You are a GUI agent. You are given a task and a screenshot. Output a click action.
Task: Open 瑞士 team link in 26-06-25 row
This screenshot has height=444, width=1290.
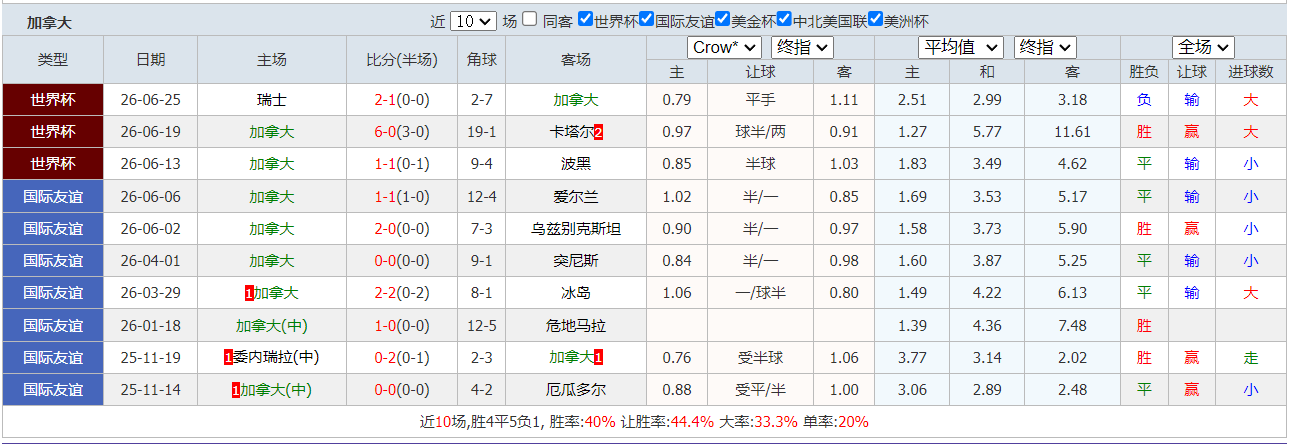coord(272,100)
